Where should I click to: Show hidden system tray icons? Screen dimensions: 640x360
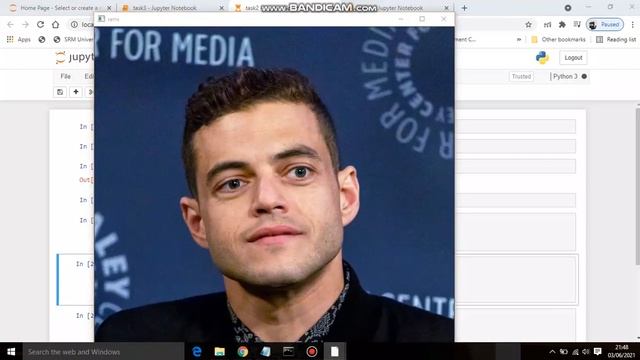pos(552,351)
